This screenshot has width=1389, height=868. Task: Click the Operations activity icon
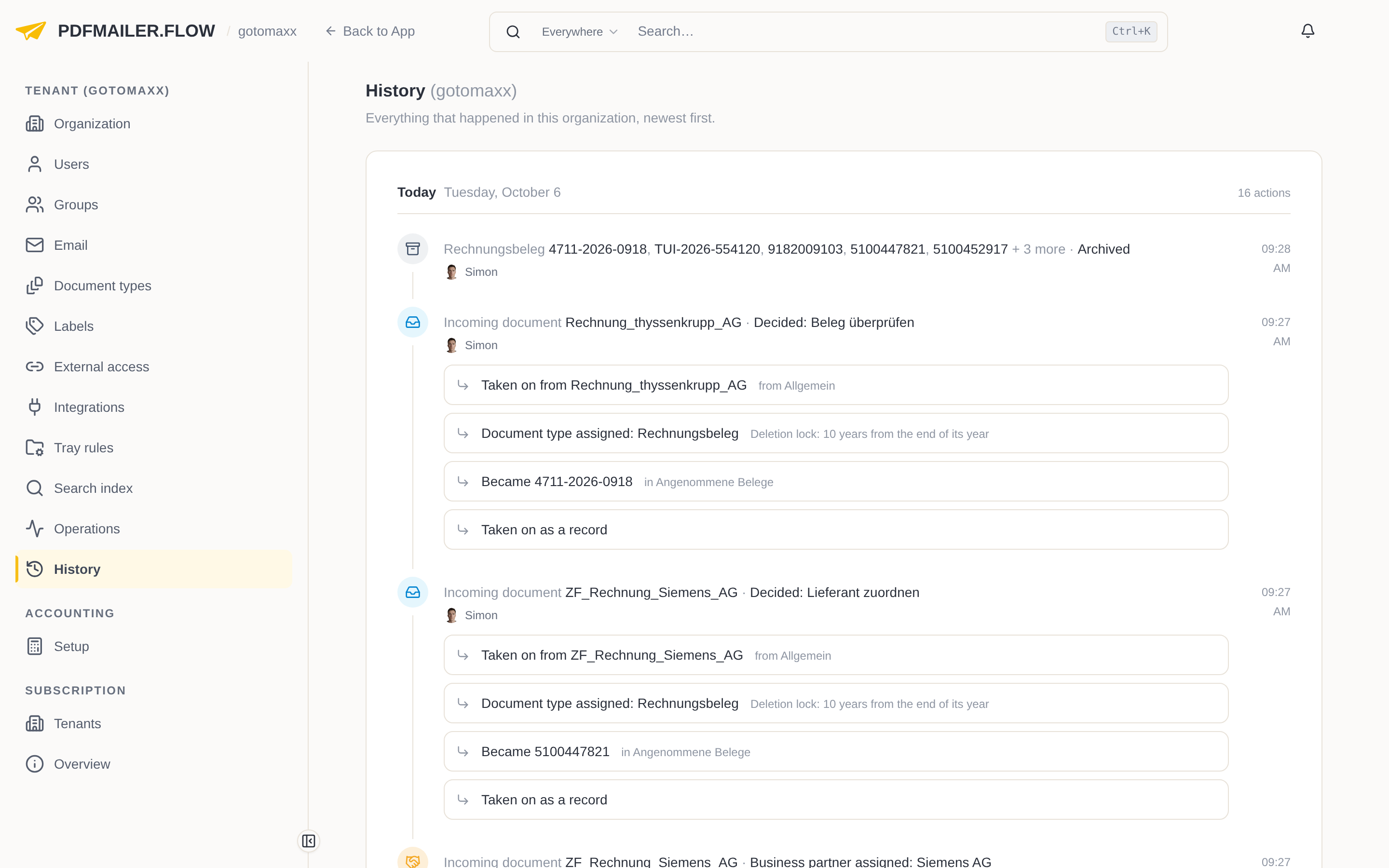(34, 529)
